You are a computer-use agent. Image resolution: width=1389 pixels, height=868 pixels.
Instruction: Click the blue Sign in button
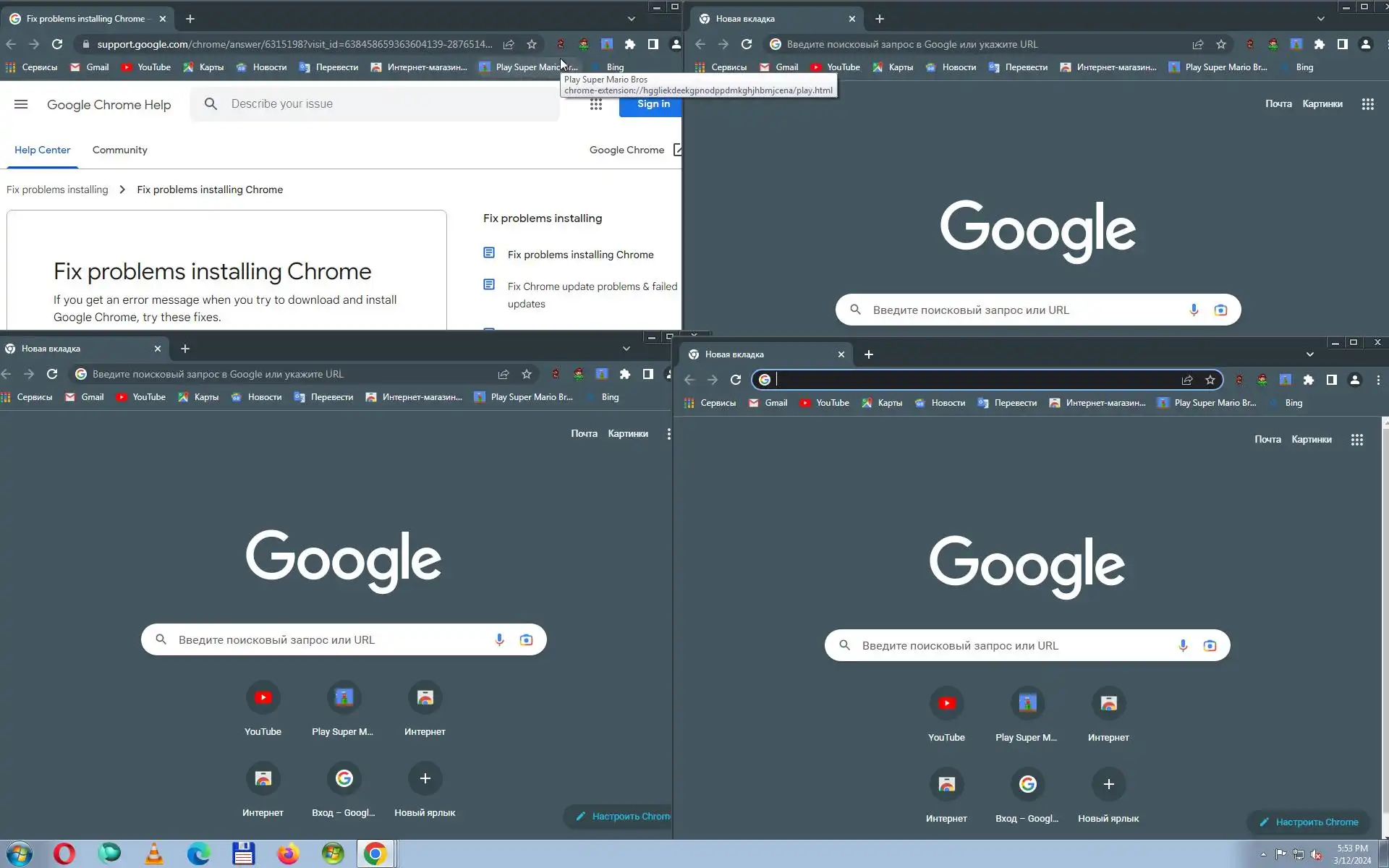653,104
